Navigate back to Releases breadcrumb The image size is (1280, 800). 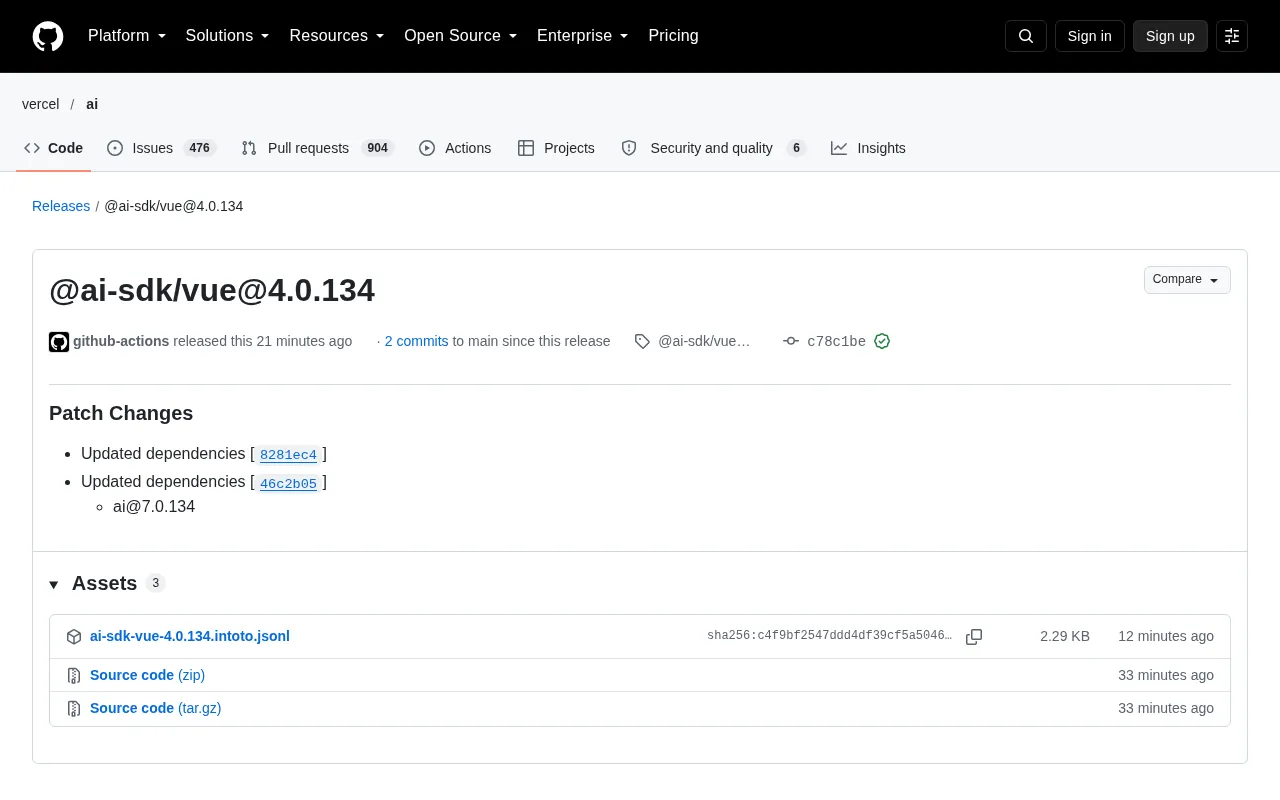61,206
